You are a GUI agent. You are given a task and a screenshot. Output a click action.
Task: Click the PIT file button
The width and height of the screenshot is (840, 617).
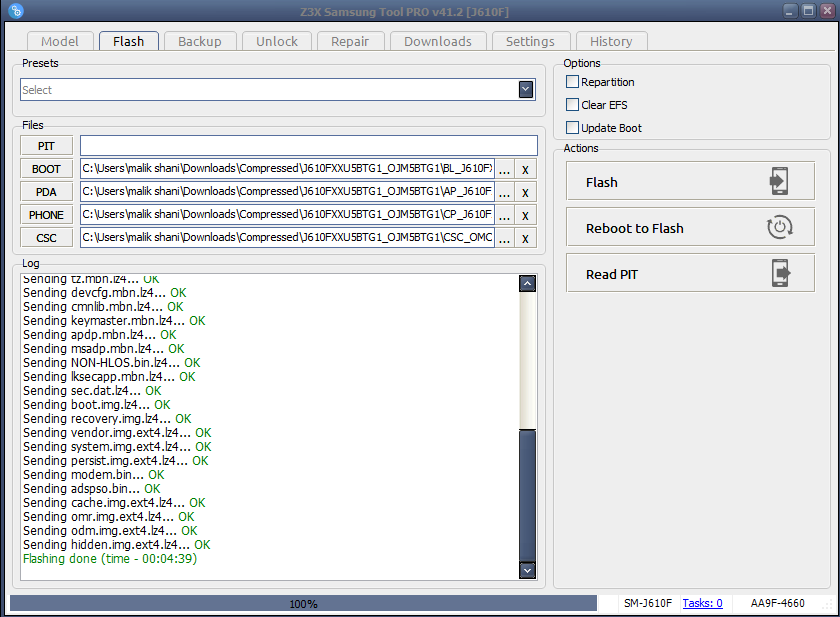point(47,146)
